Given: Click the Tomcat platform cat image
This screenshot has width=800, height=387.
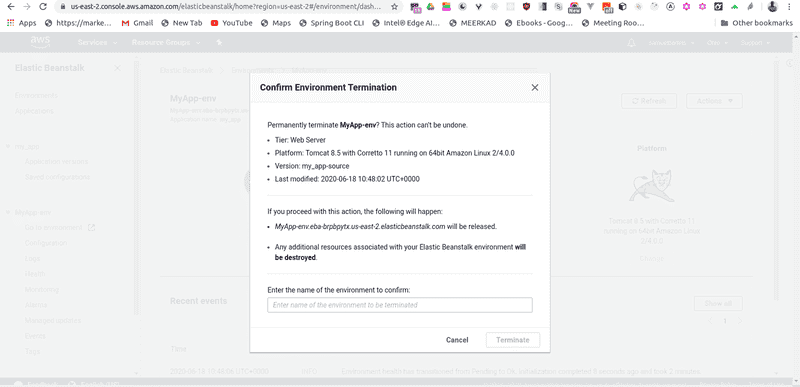Looking at the screenshot, I should tap(652, 186).
